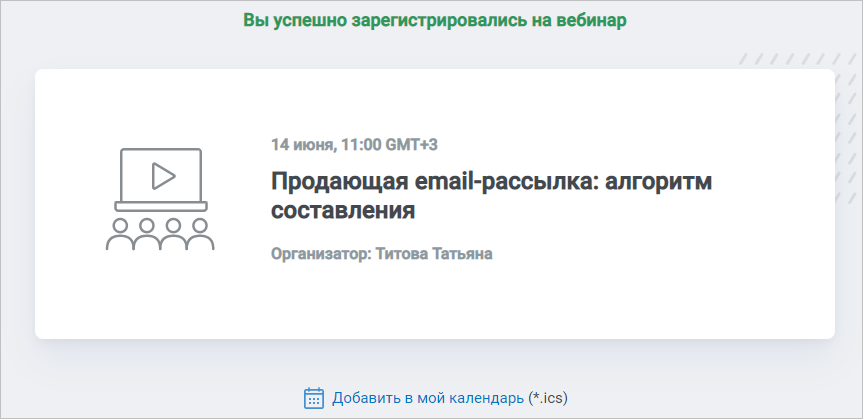Image resolution: width=863 pixels, height=419 pixels.
Task: Click the "Организатор:" label
Action: tap(321, 254)
